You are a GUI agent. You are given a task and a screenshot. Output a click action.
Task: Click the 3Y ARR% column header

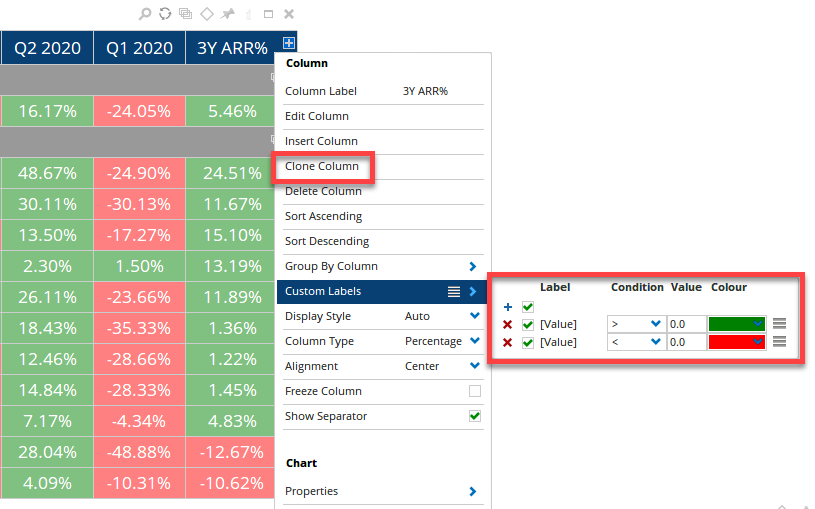232,48
